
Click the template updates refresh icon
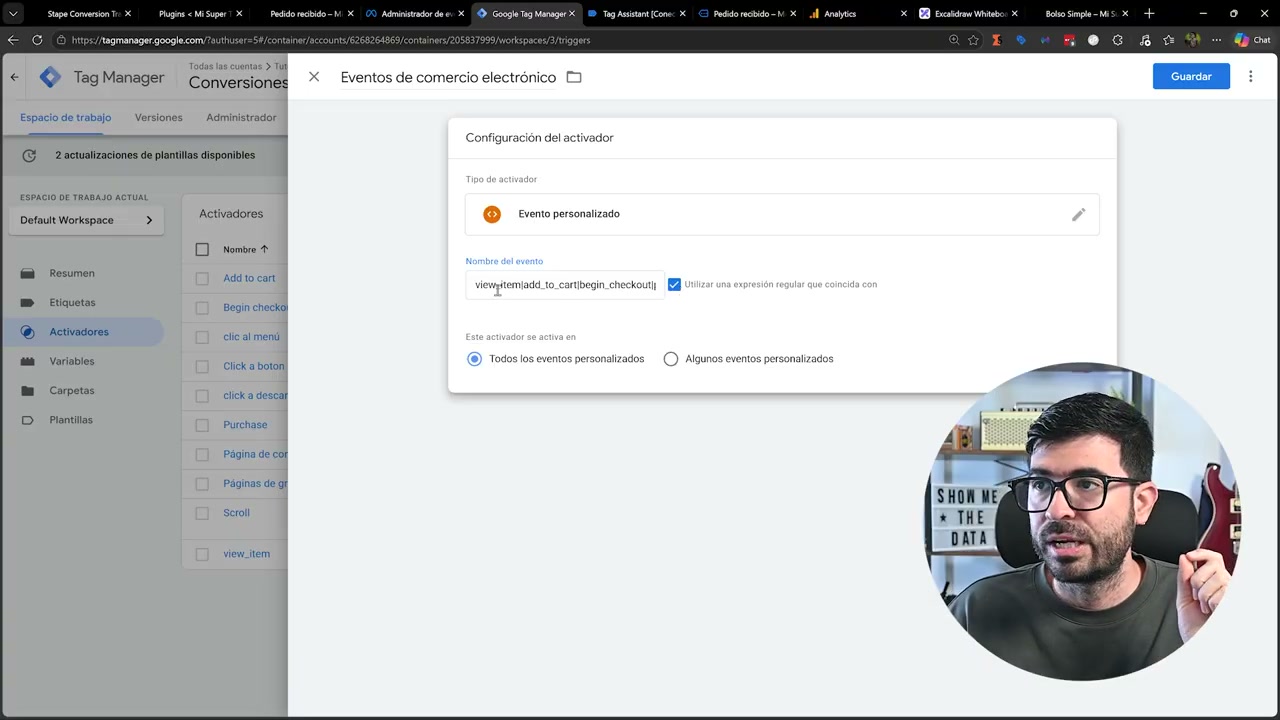[29, 155]
